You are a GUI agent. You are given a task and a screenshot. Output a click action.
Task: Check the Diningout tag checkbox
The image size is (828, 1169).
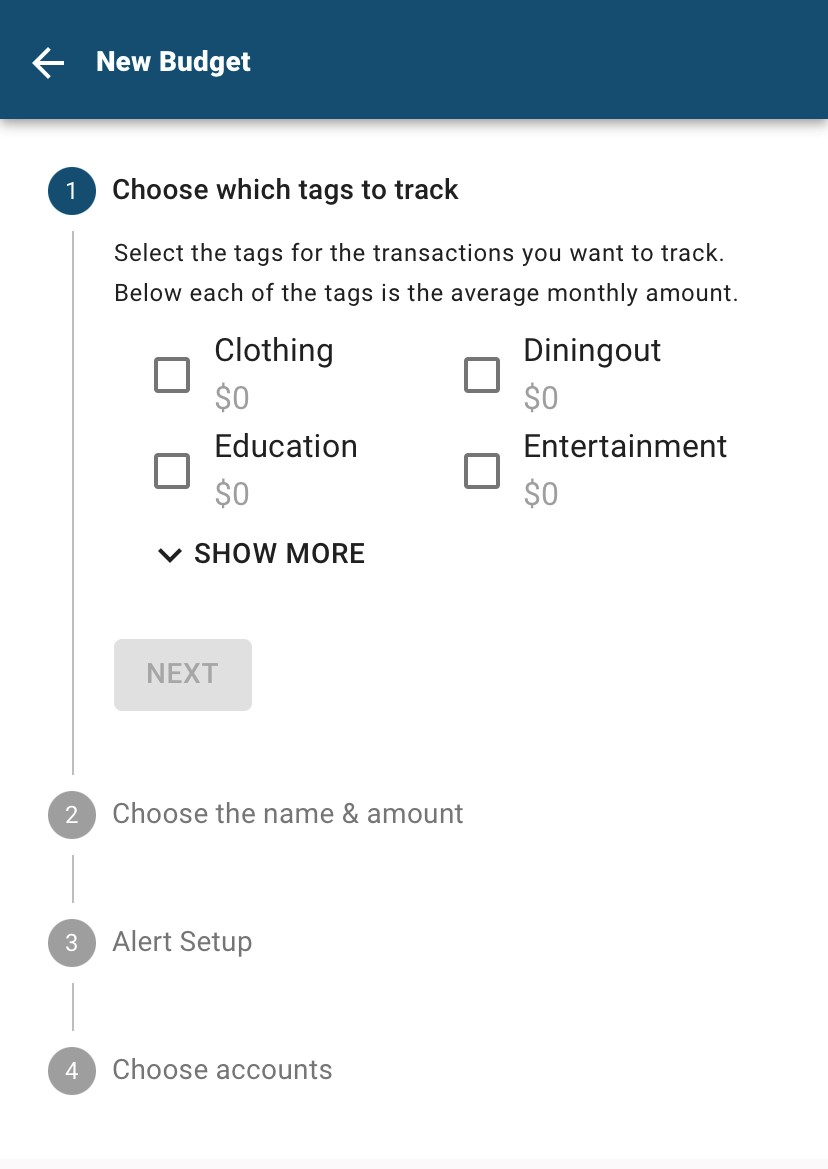482,374
